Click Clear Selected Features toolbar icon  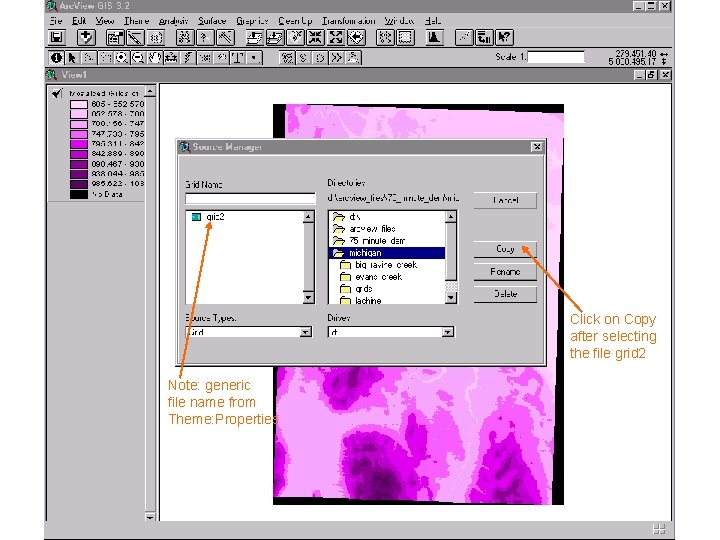[x=405, y=37]
